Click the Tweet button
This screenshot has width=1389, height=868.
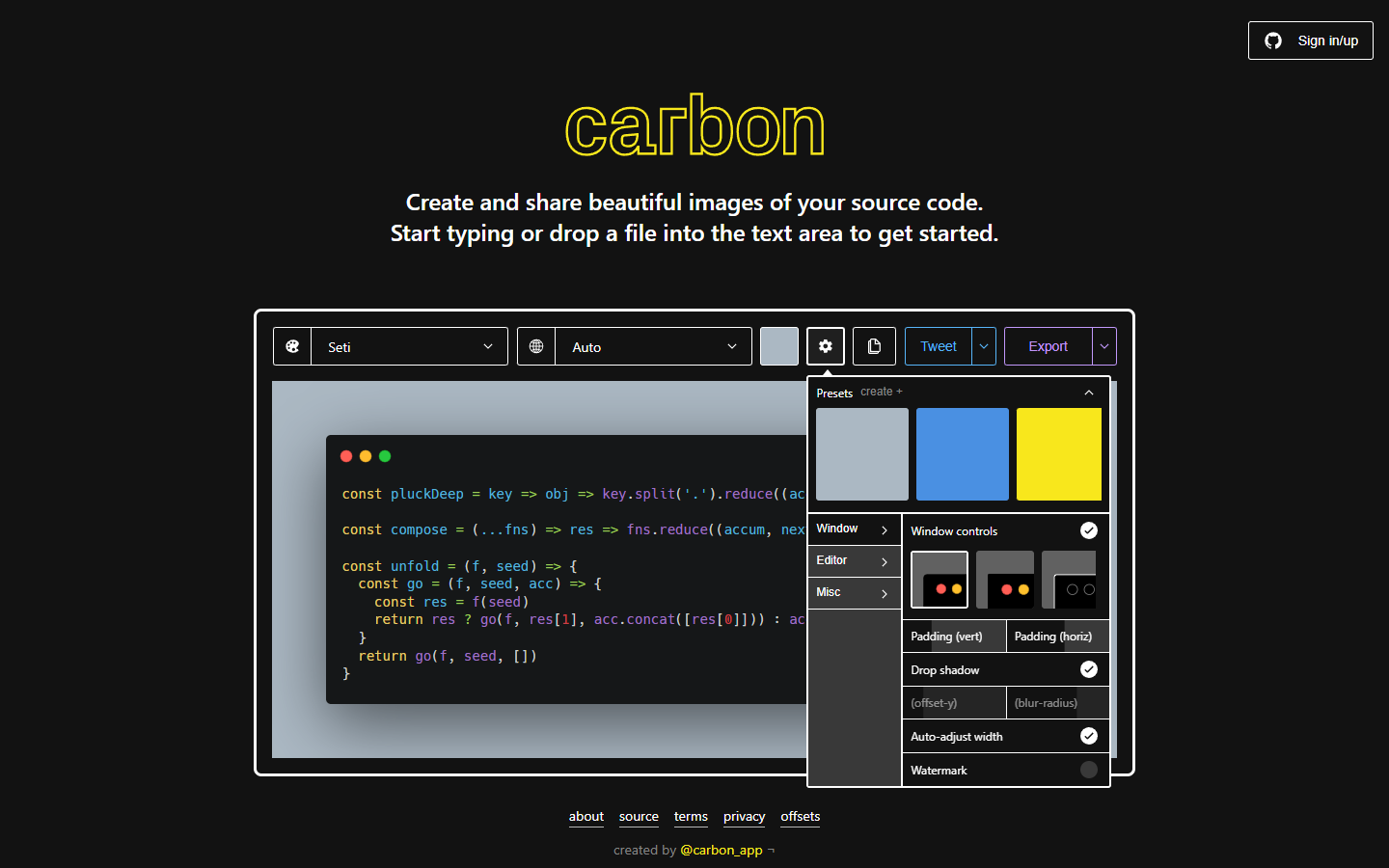pyautogui.click(x=939, y=346)
